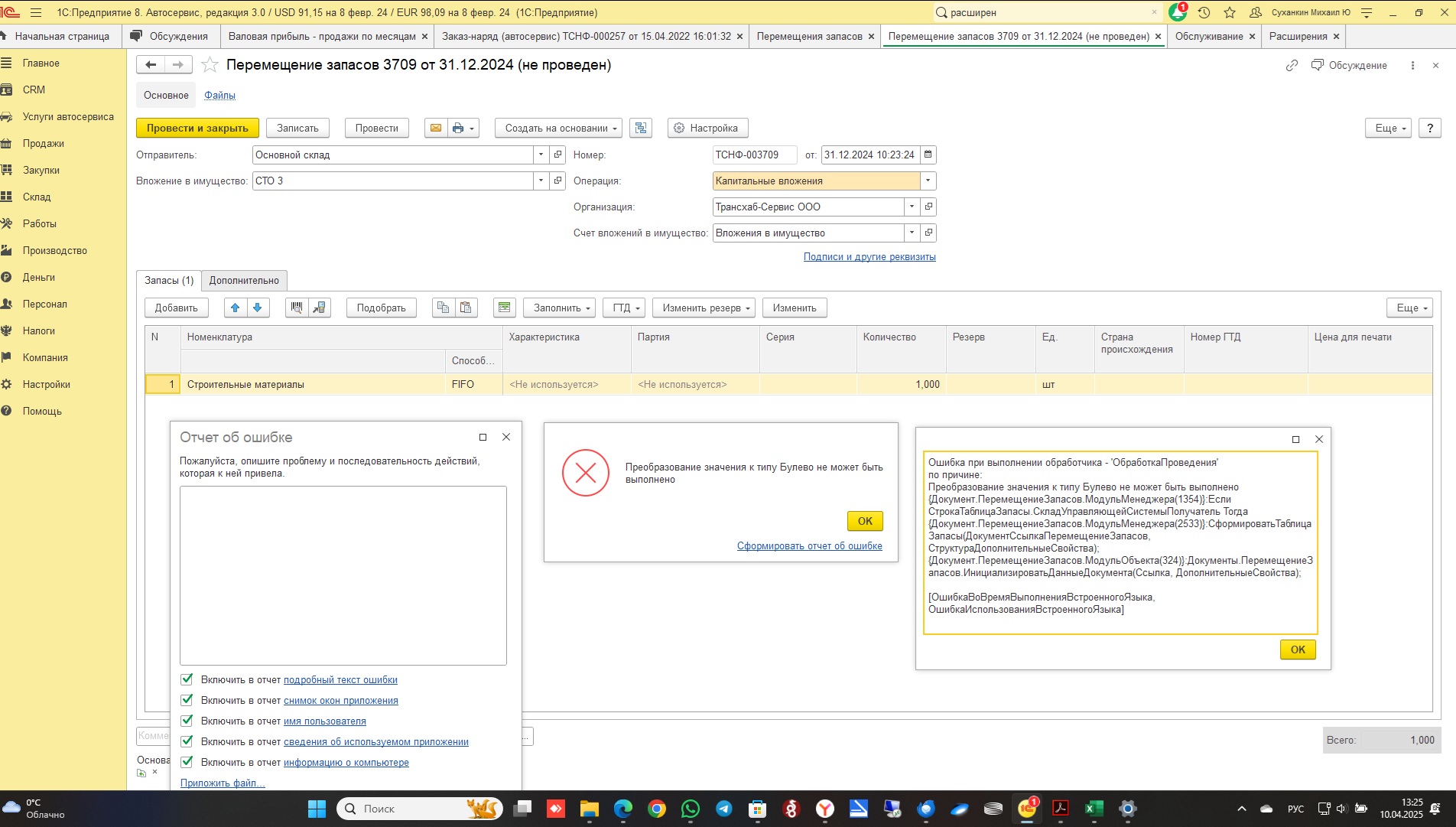
Task: Open date calendar picker icon
Action: (928, 155)
